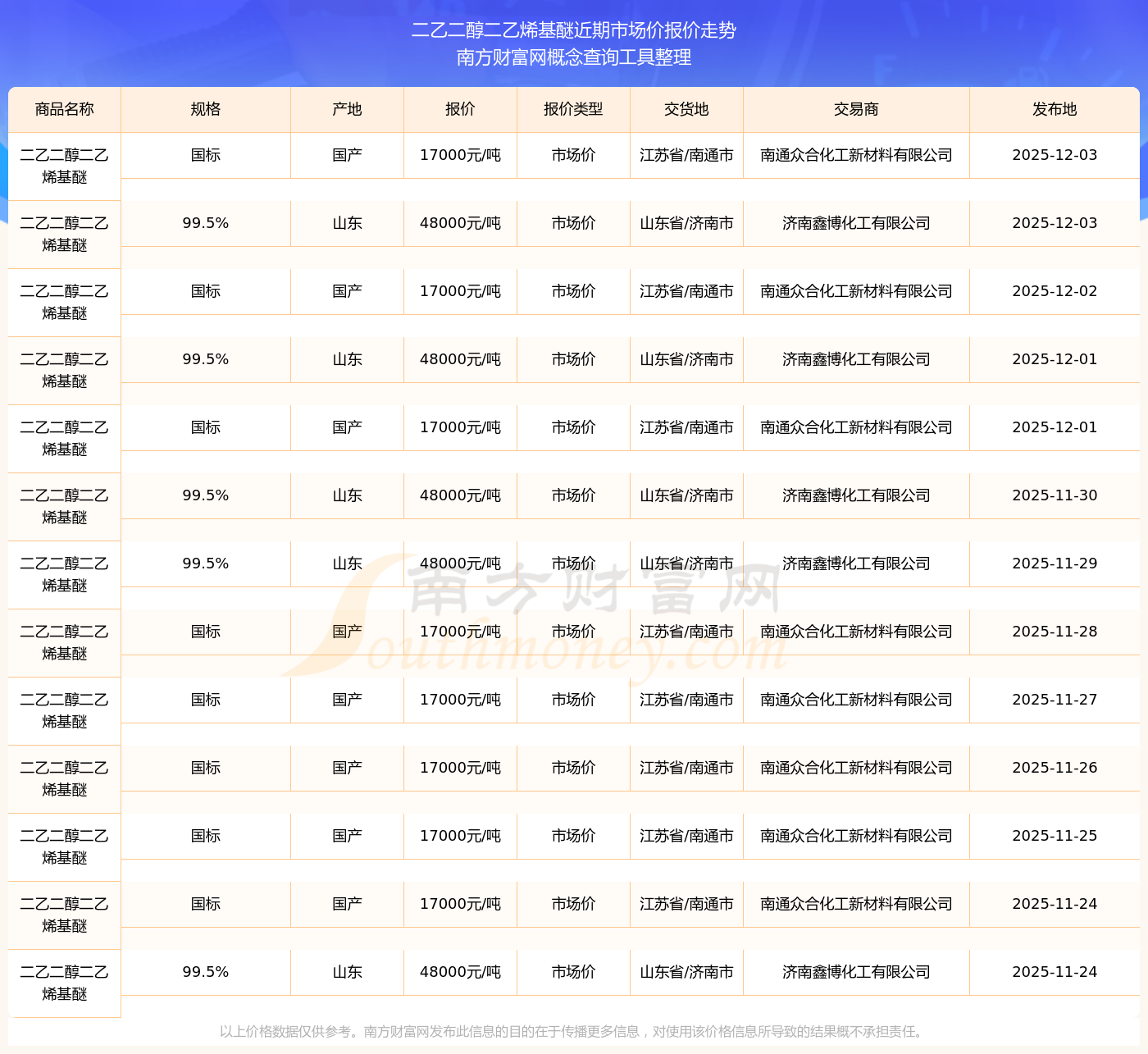The height and width of the screenshot is (1054, 1148).
Task: Select the 2025-11-29 date cell
Action: point(1055,564)
